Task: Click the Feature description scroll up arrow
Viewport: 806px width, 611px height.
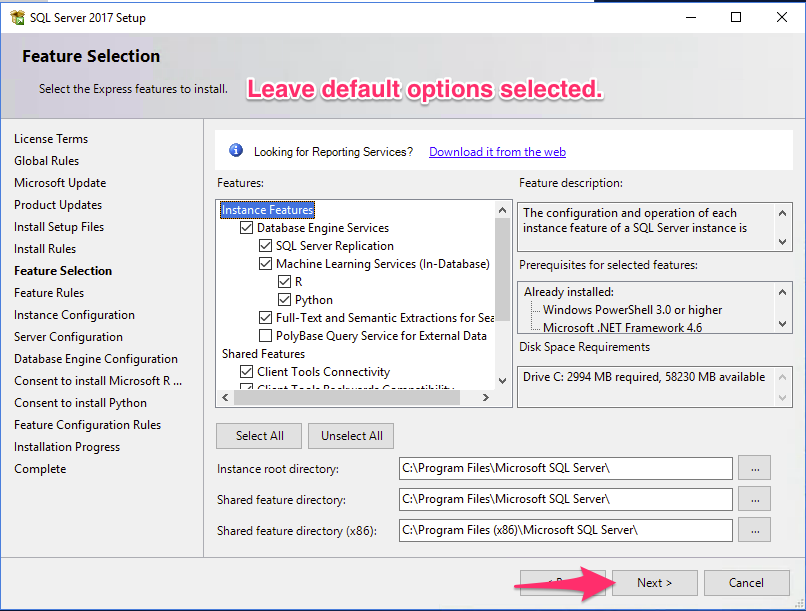Action: (782, 213)
